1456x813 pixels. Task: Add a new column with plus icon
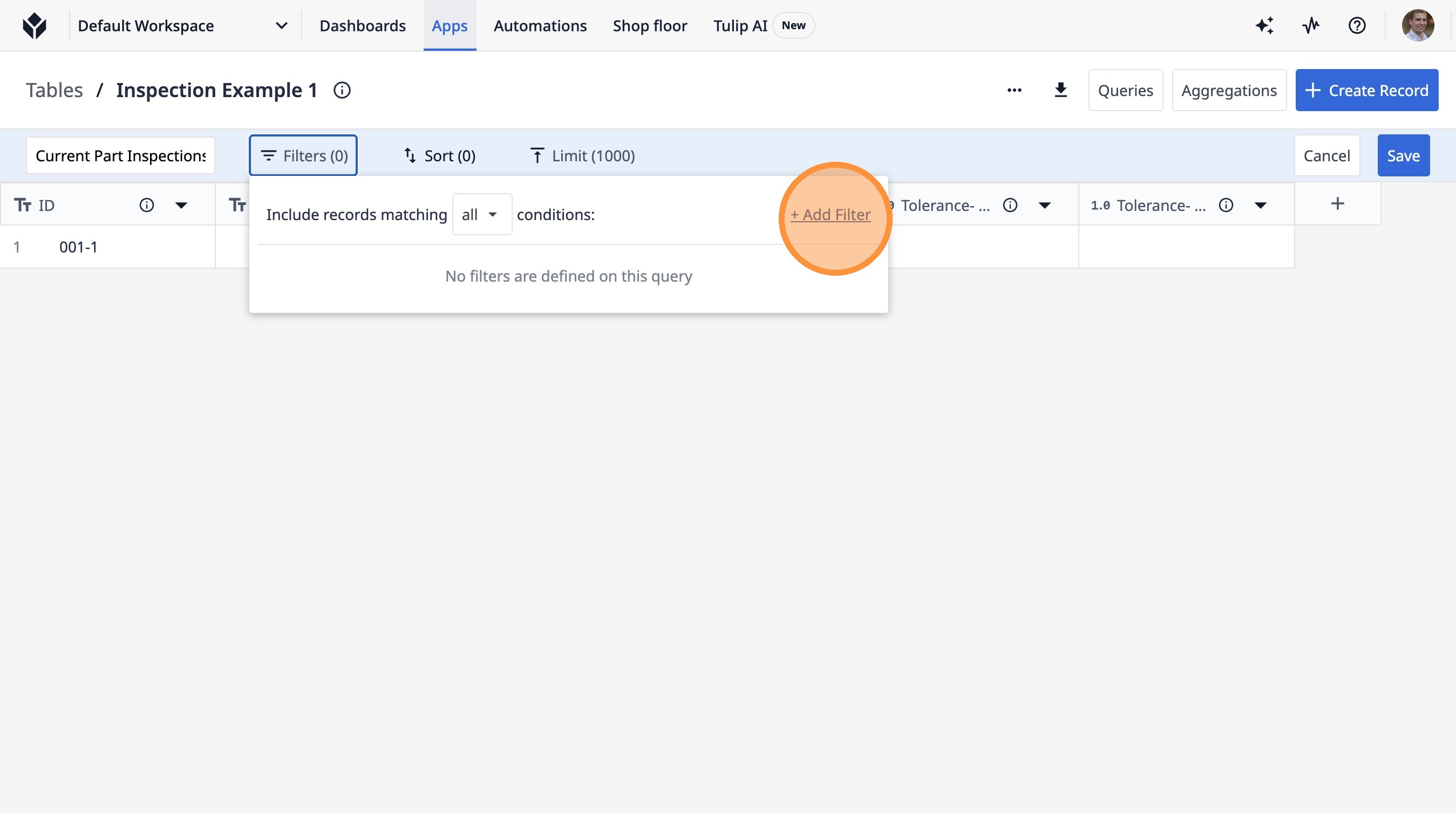1337,204
